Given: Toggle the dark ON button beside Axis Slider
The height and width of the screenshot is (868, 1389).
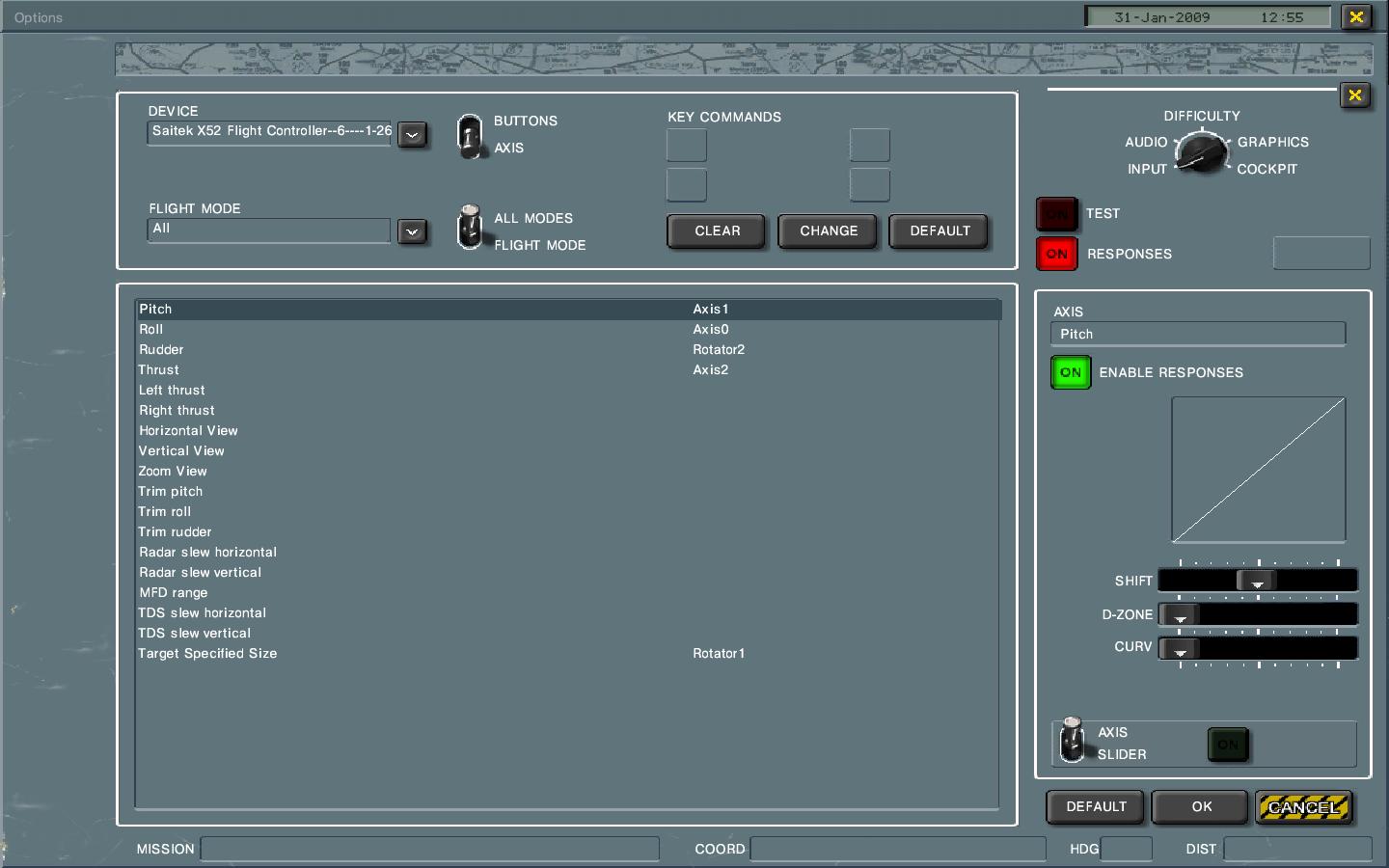Looking at the screenshot, I should tap(1228, 745).
